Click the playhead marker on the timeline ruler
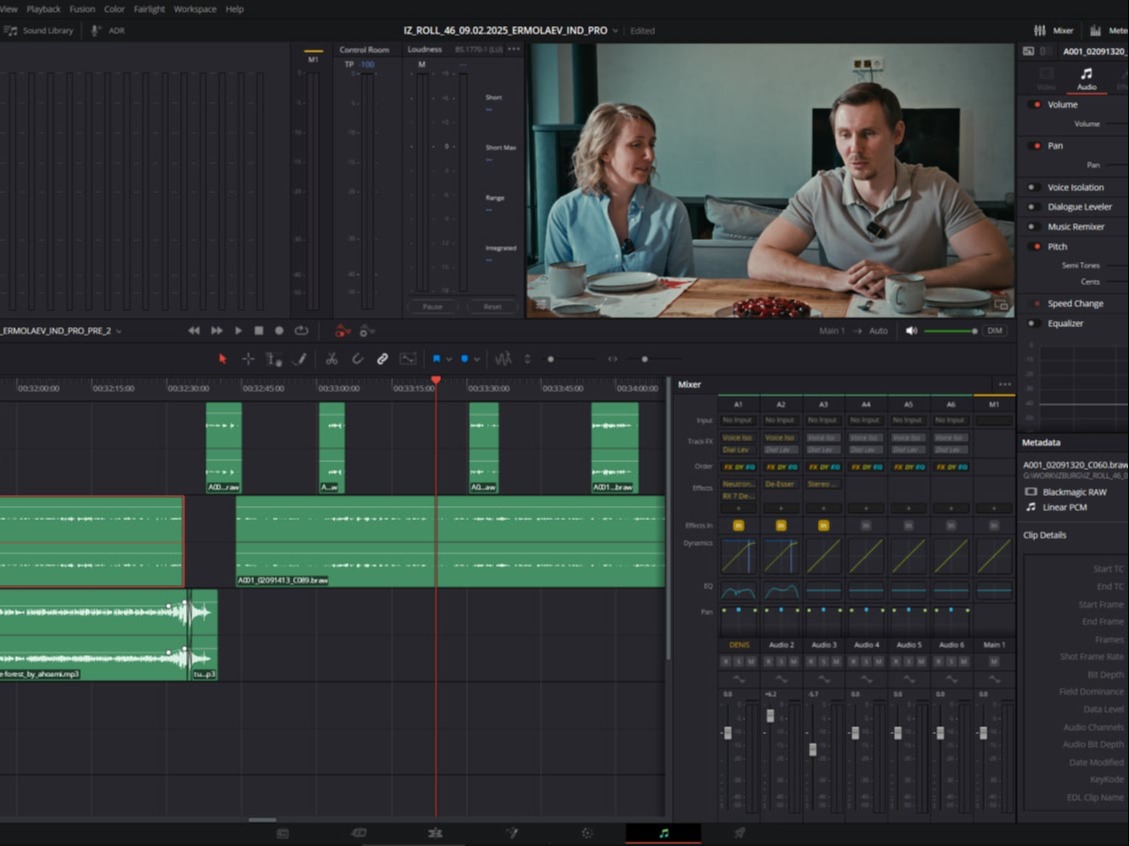 point(436,379)
